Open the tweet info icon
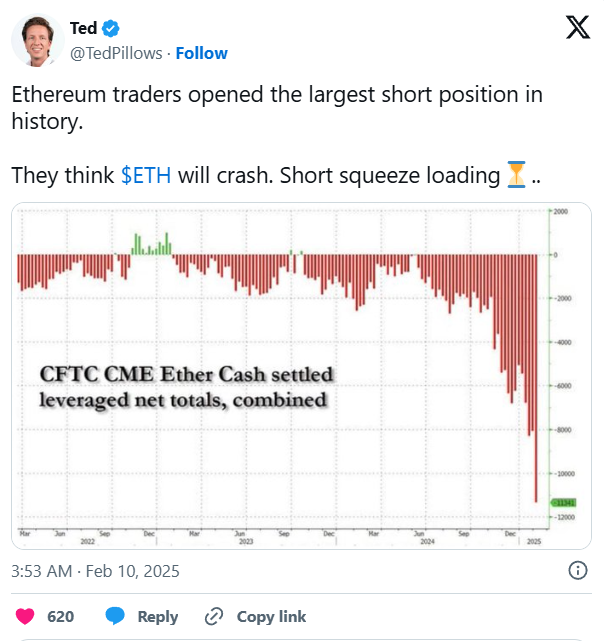The image size is (604, 641). 578,570
